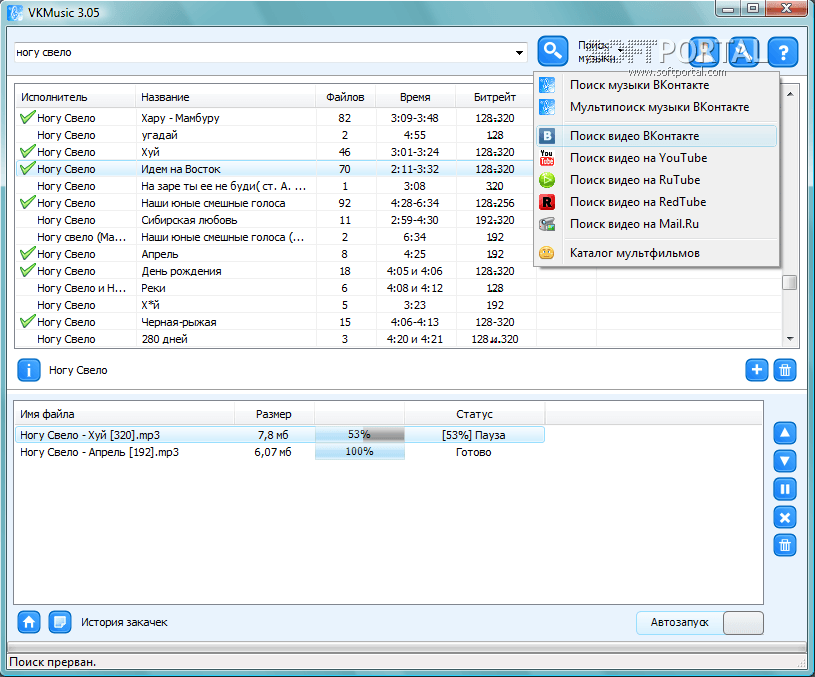
Task: Choose Поиск музыки ВКонтакте from the menu
Action: 657,85
